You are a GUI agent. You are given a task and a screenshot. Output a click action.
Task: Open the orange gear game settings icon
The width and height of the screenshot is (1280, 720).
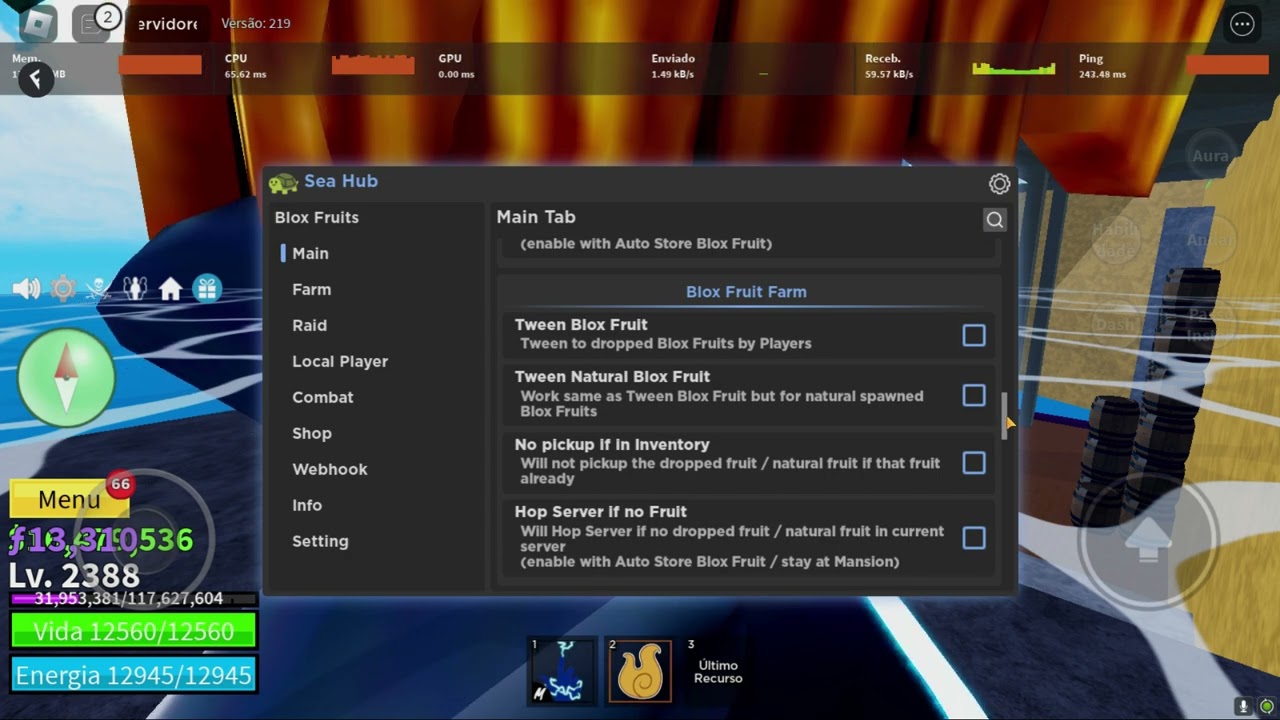(63, 289)
